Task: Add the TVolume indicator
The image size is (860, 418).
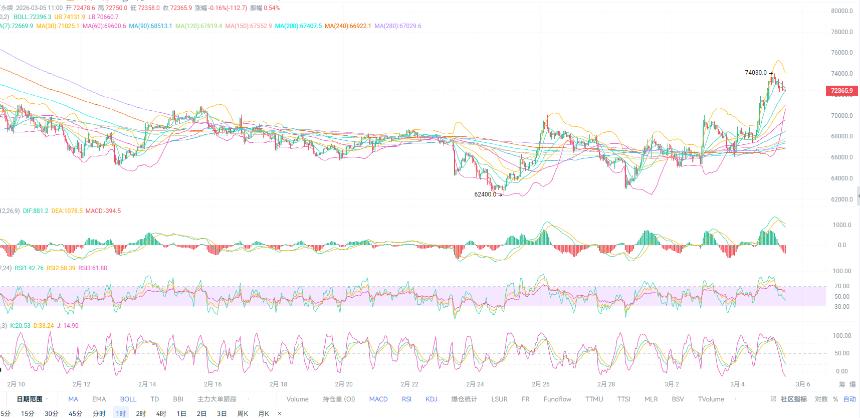Action: tap(711, 399)
